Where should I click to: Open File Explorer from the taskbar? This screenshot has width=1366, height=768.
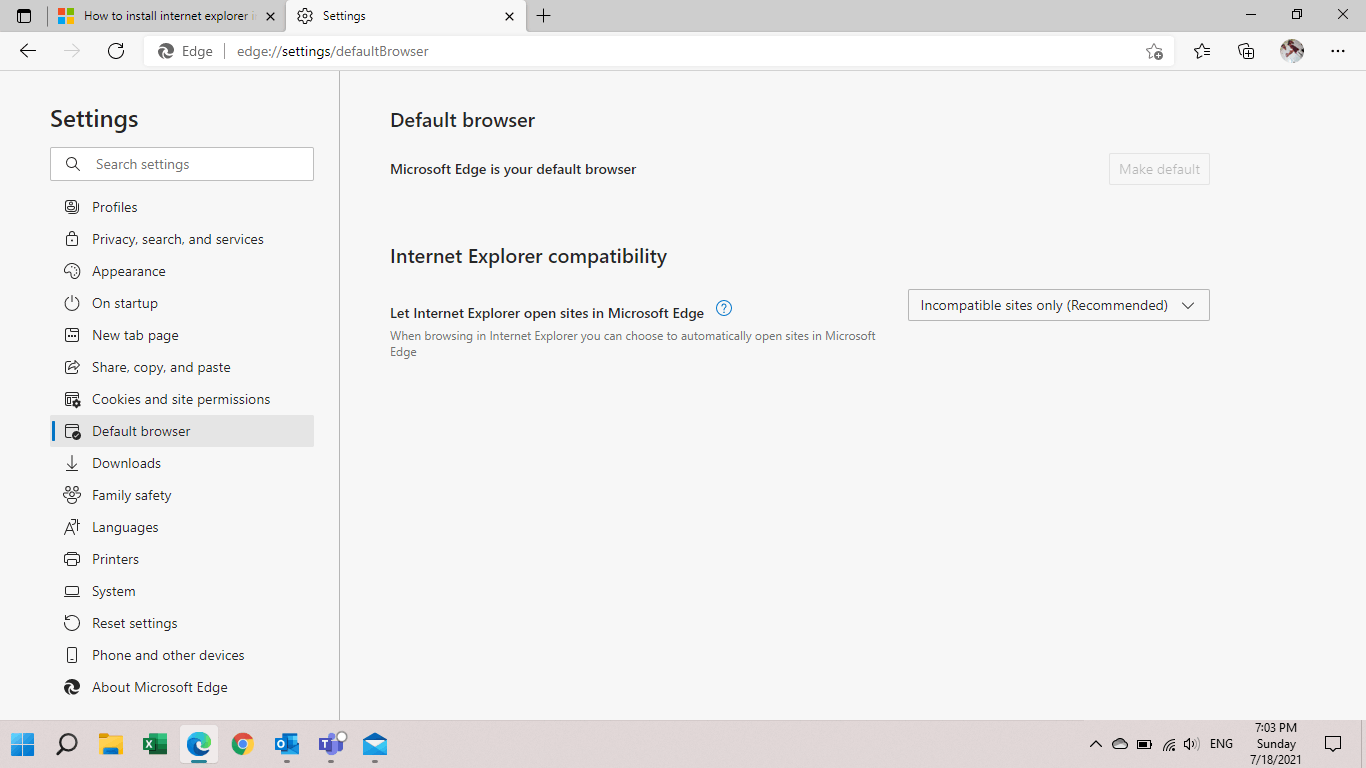(110, 744)
